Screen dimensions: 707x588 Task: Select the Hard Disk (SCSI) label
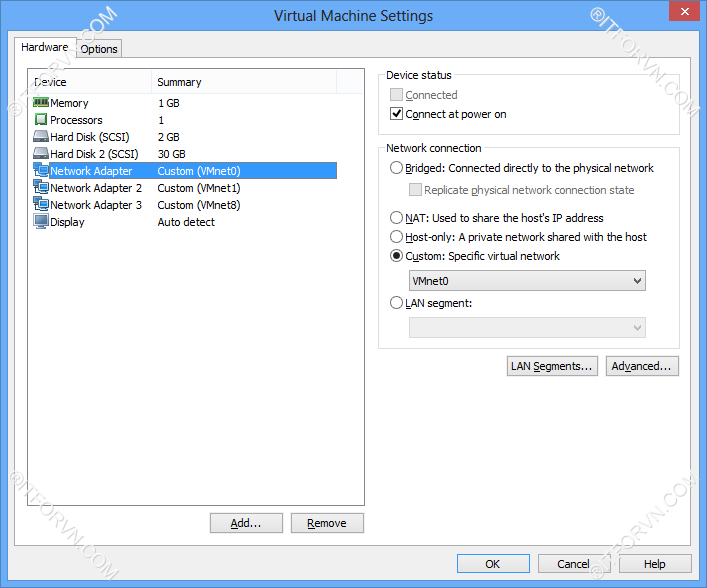coord(90,137)
